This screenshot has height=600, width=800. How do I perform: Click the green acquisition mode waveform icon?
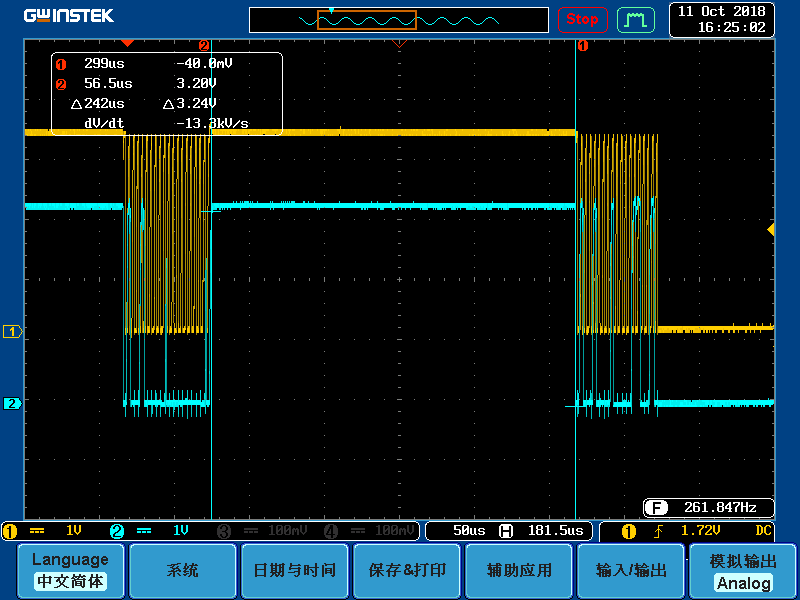[636, 20]
